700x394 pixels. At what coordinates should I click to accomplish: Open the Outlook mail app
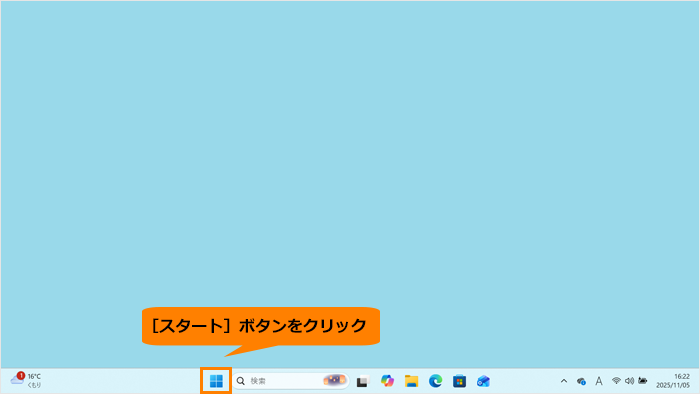pyautogui.click(x=483, y=381)
